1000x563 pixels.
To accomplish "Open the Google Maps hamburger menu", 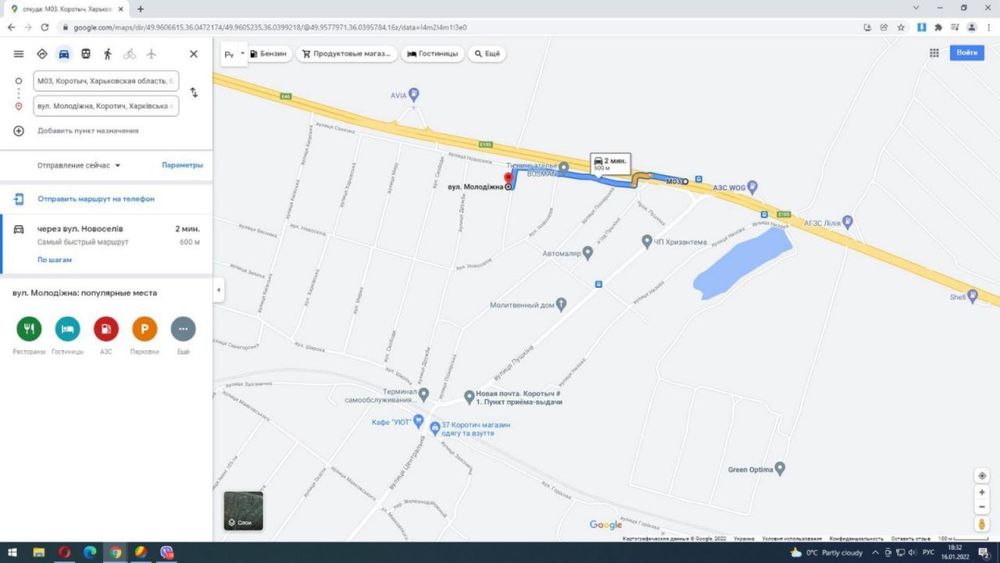I will (x=18, y=54).
